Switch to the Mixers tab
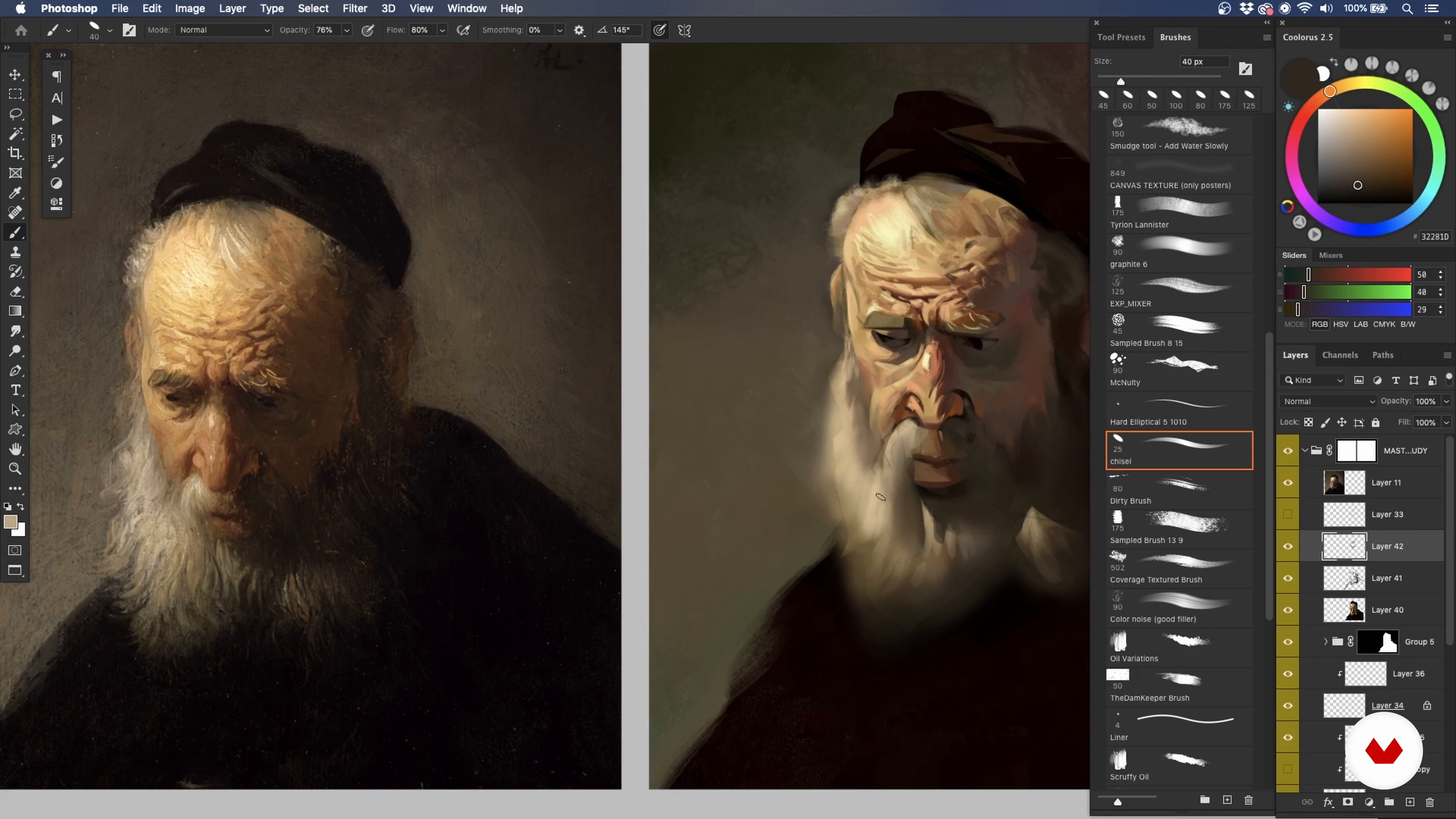 tap(1330, 256)
